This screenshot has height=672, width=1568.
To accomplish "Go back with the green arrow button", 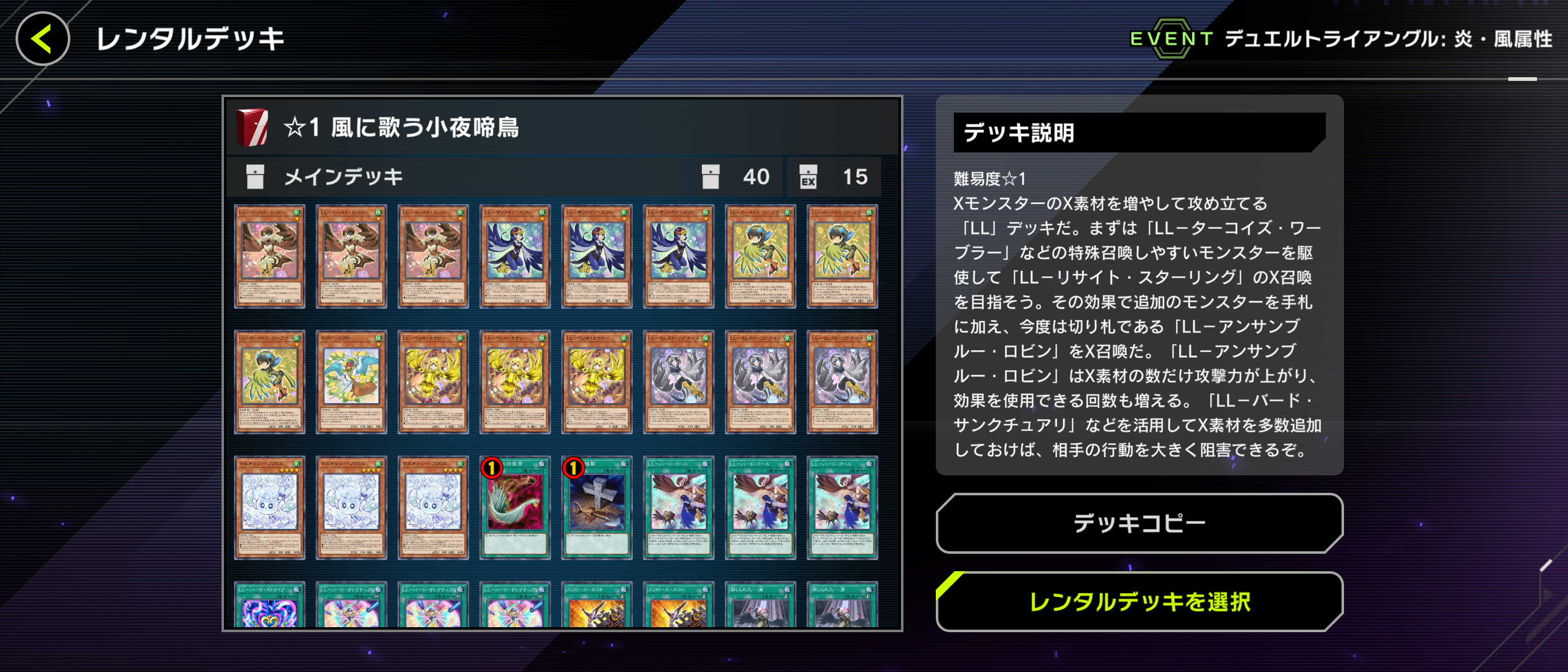I will coord(42,39).
